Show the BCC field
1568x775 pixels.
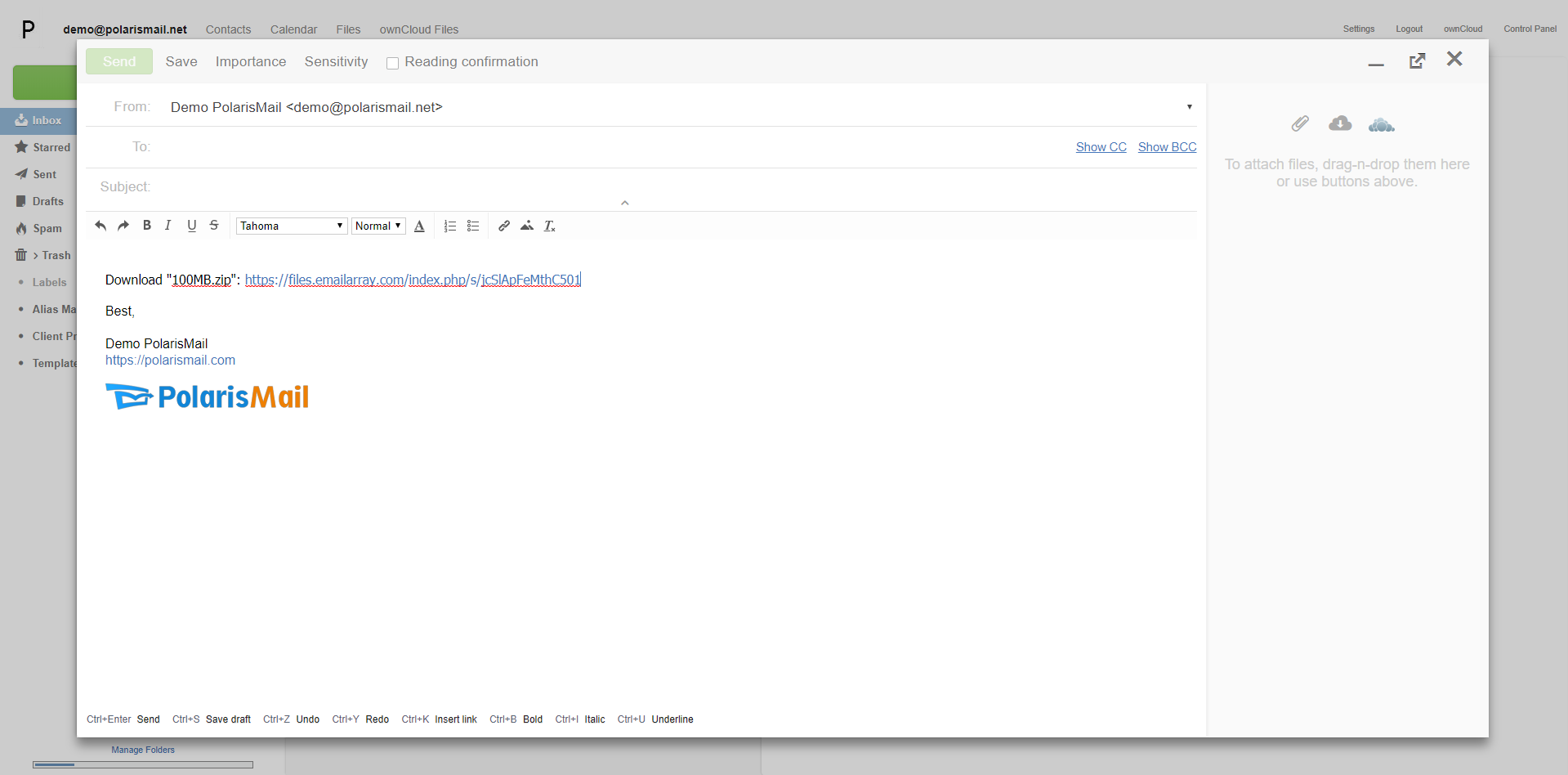coord(1167,147)
